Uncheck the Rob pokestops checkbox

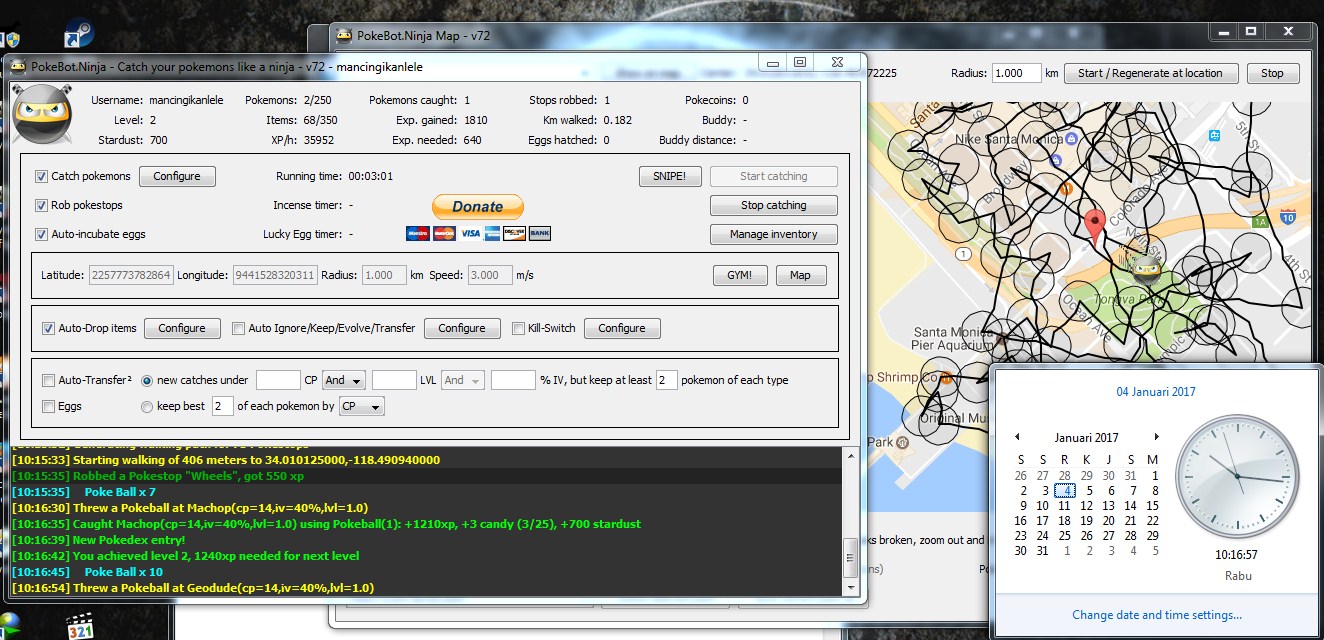pos(42,205)
